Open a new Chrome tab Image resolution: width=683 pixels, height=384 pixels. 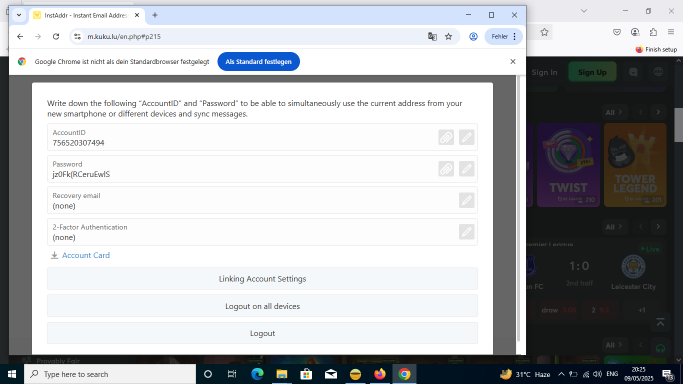coord(155,15)
